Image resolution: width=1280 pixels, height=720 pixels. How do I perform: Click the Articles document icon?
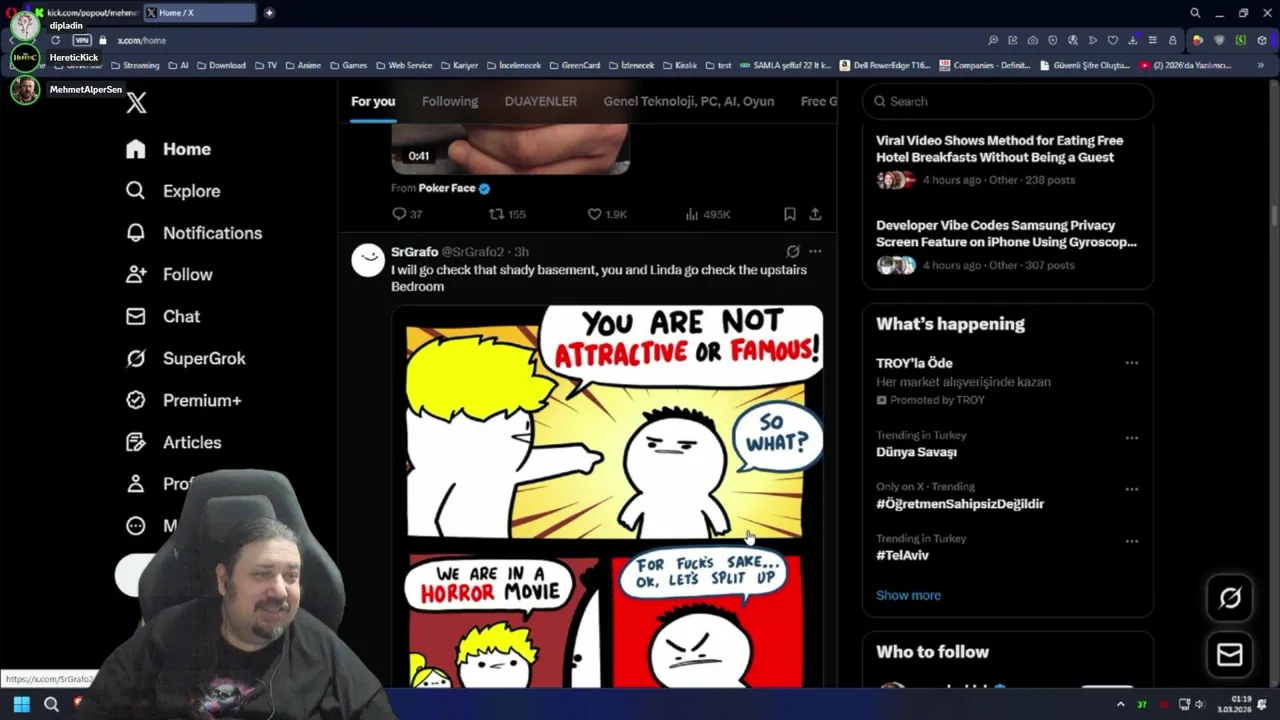coord(136,443)
